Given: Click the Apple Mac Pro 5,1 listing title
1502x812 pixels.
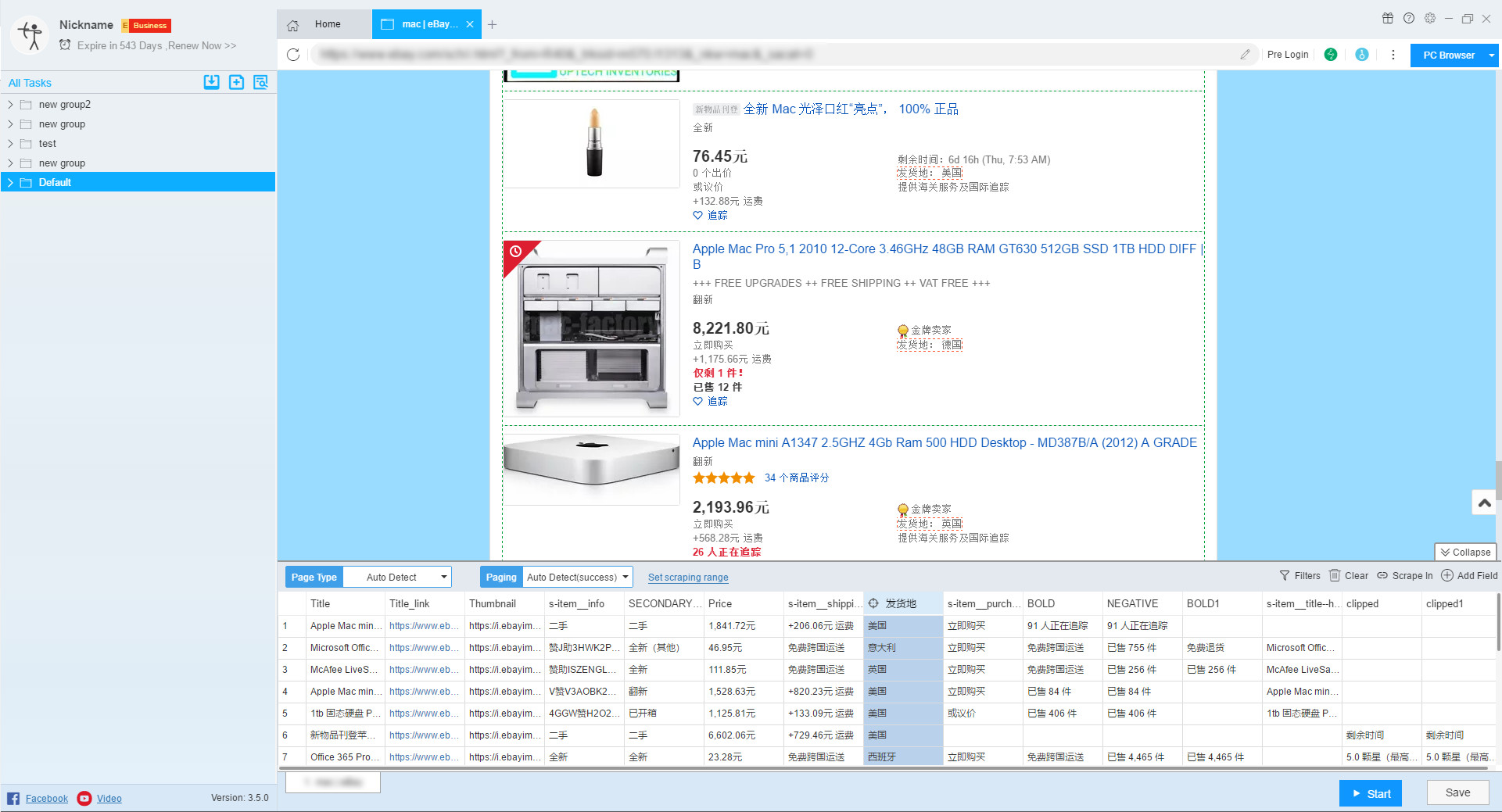Looking at the screenshot, I should point(948,256).
